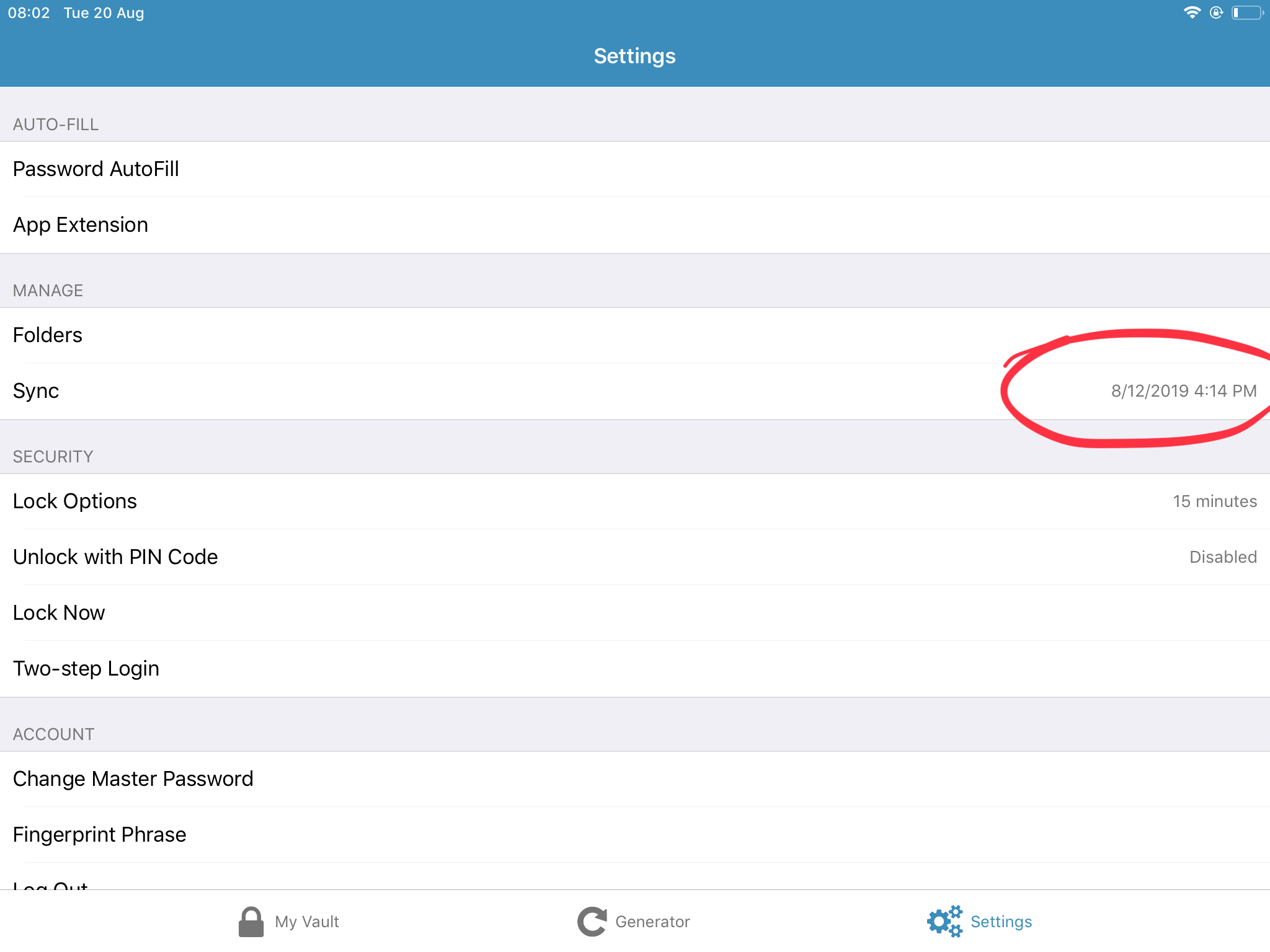The image size is (1270, 952).
Task: Open Lock Options timeout chooser
Action: [x=75, y=501]
